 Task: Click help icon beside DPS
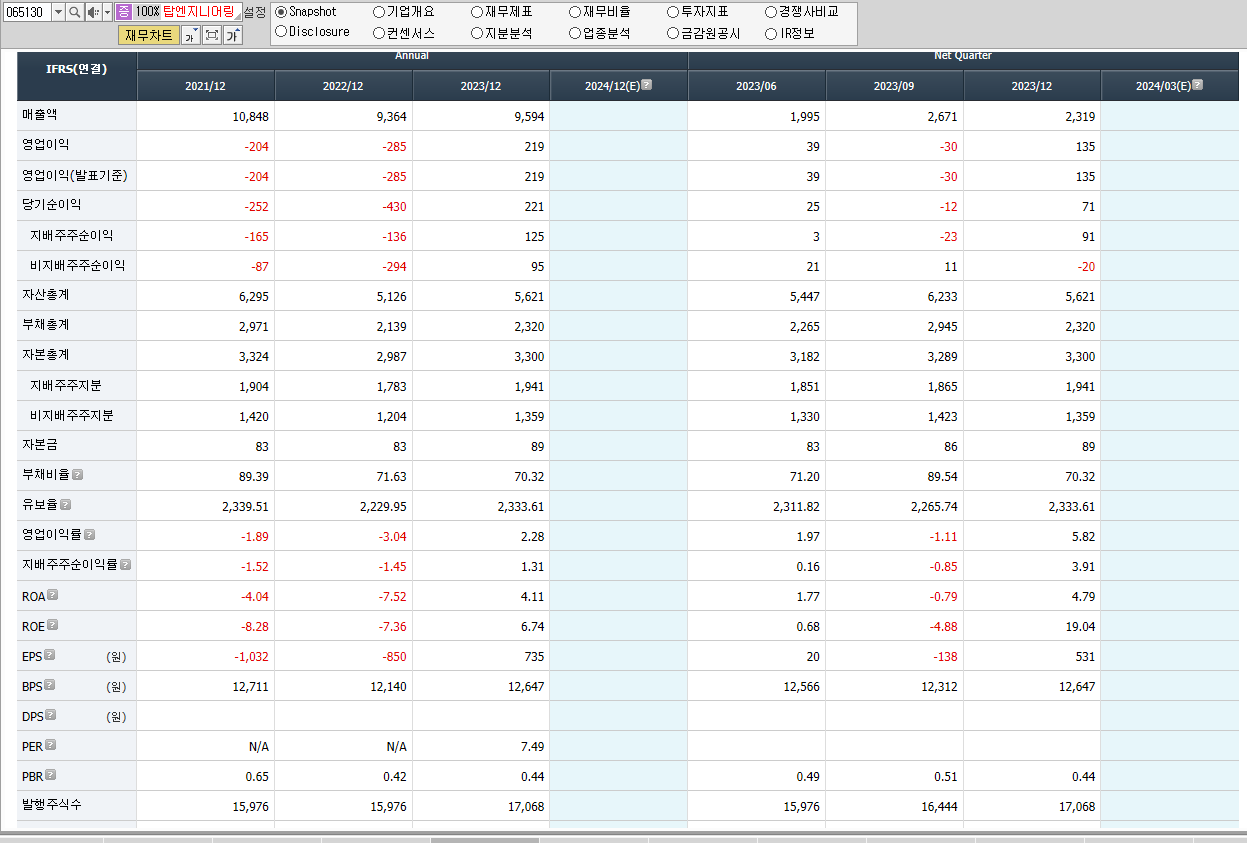(x=51, y=715)
